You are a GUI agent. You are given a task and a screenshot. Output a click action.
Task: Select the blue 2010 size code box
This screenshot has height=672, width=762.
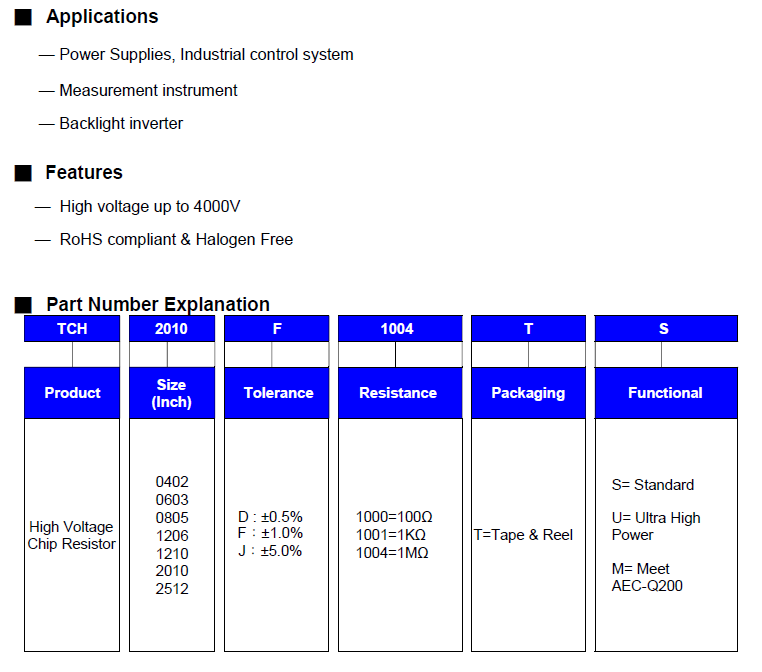point(171,329)
